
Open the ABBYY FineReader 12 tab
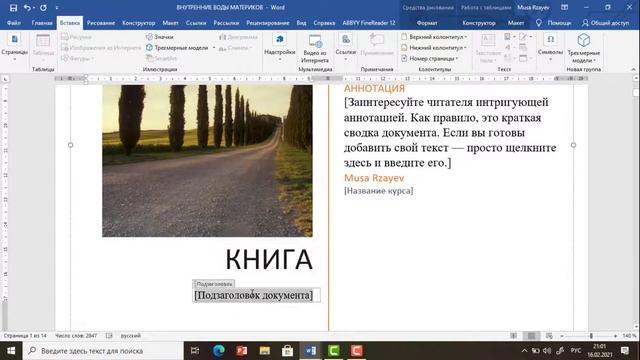[x=369, y=23]
